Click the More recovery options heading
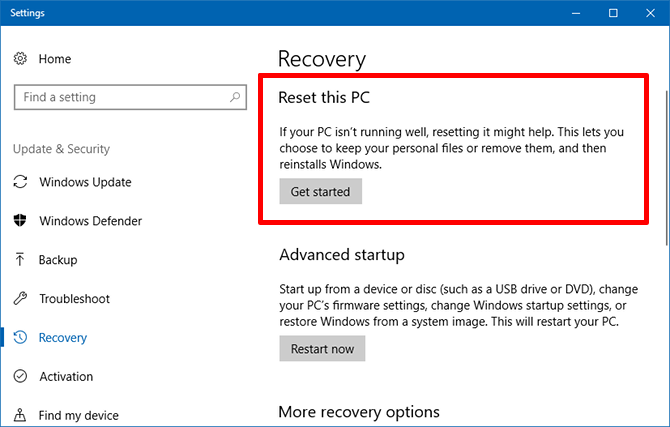This screenshot has height=427, width=670. [x=359, y=412]
